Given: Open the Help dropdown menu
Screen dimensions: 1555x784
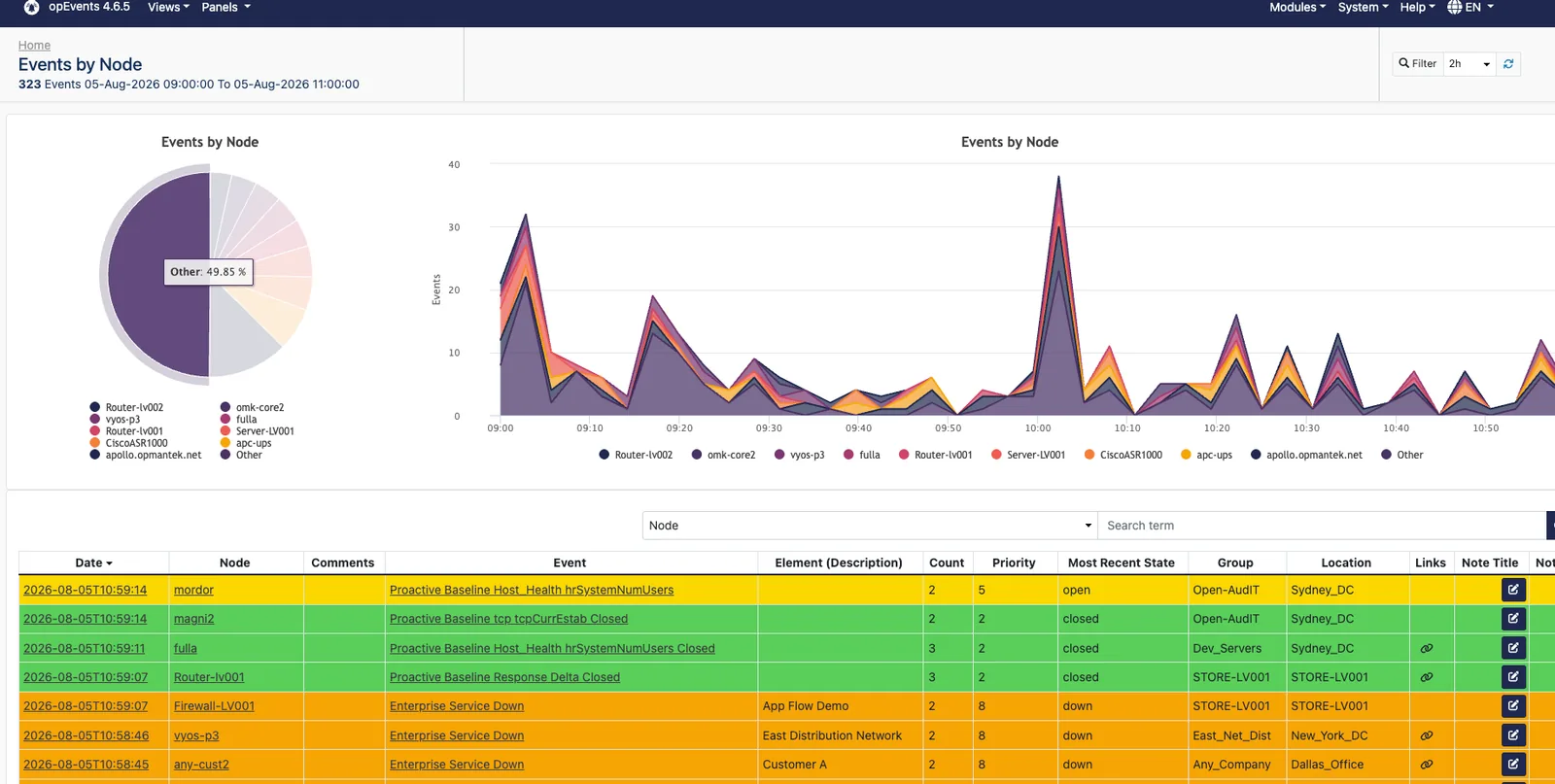Looking at the screenshot, I should tap(1417, 7).
